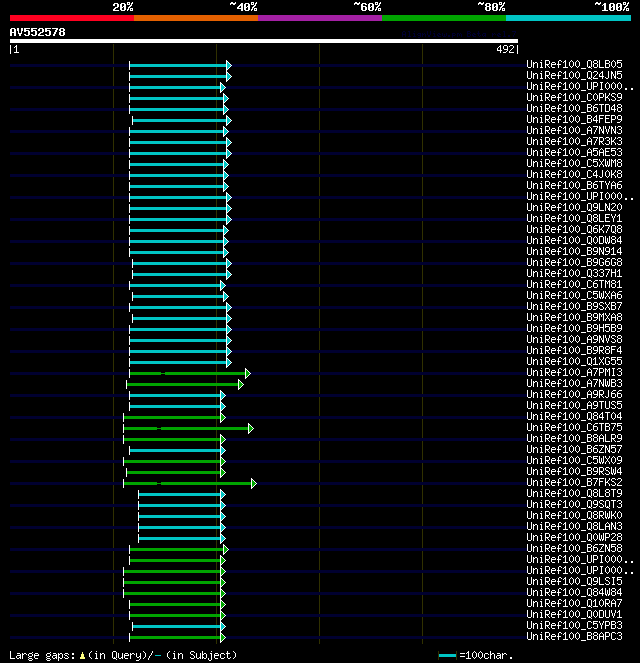Select the UniRef100_A9TUS5 label
This screenshot has width=640, height=663.
[x=574, y=405]
